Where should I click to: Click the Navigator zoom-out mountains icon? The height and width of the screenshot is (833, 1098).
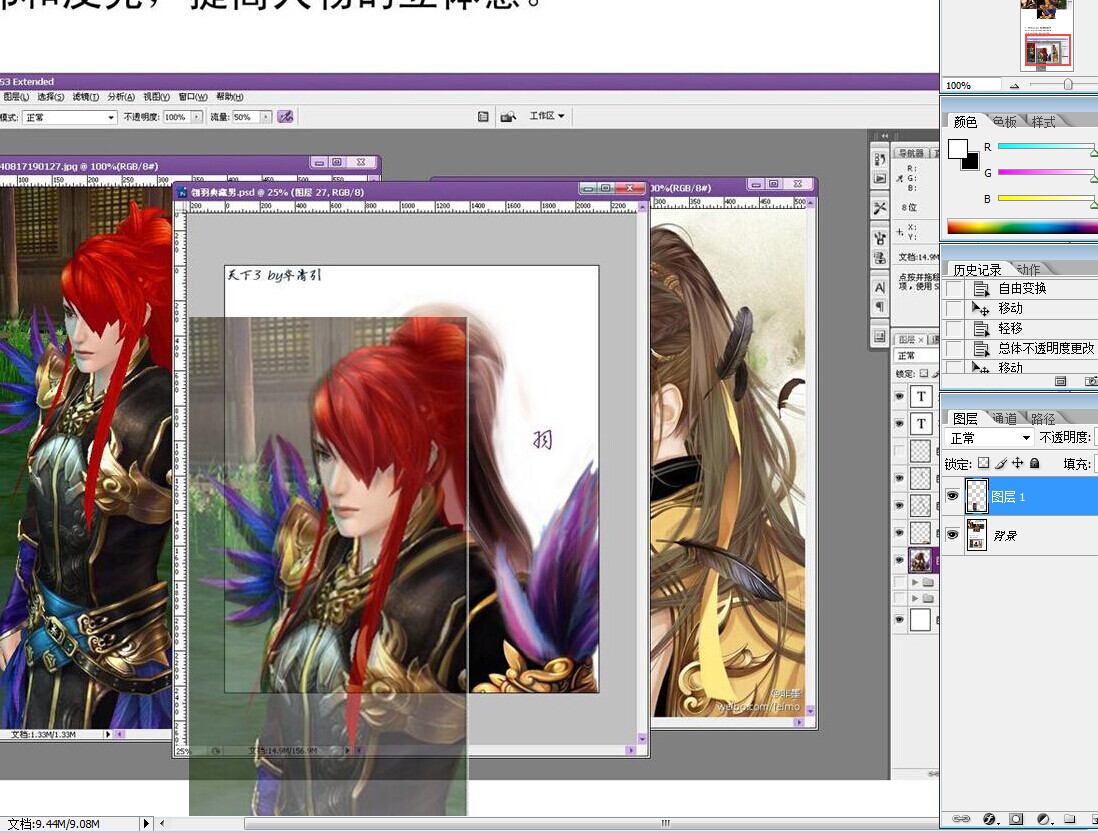pos(1015,85)
